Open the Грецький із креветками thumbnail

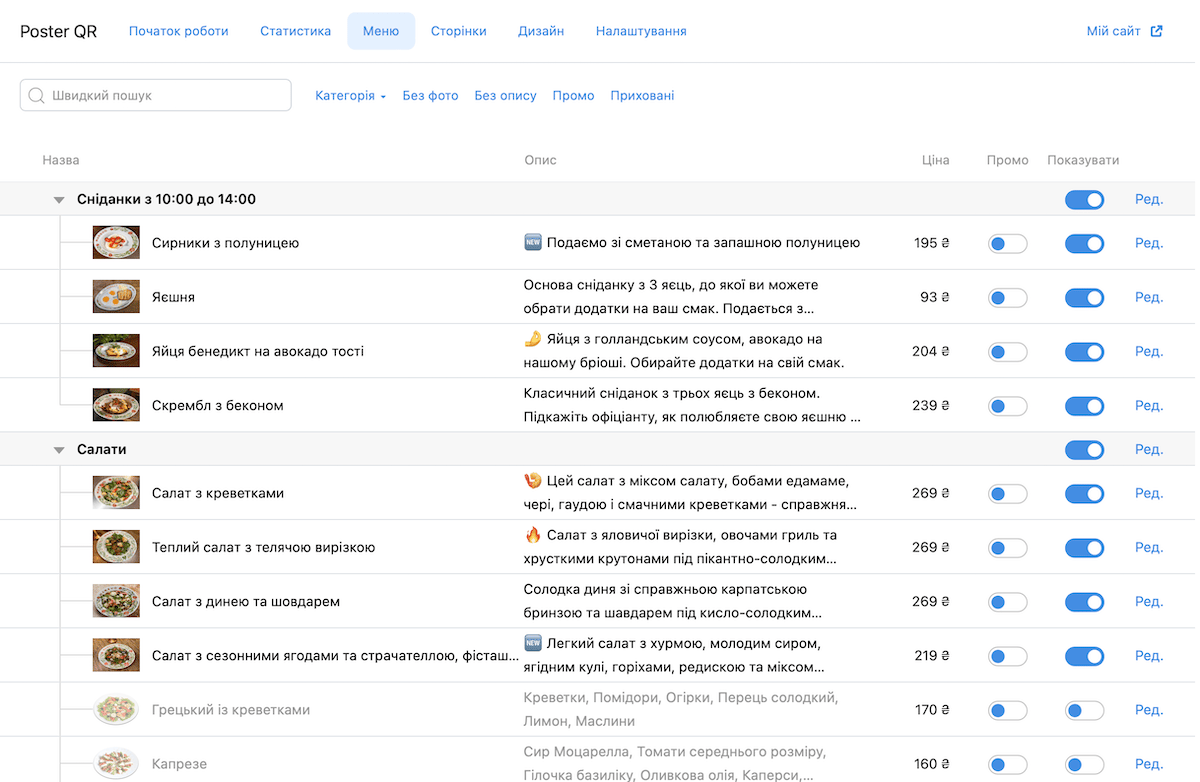(x=116, y=709)
